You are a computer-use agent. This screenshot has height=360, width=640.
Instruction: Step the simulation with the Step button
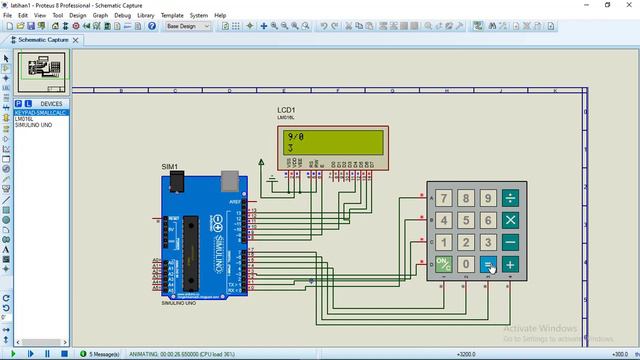[30, 354]
